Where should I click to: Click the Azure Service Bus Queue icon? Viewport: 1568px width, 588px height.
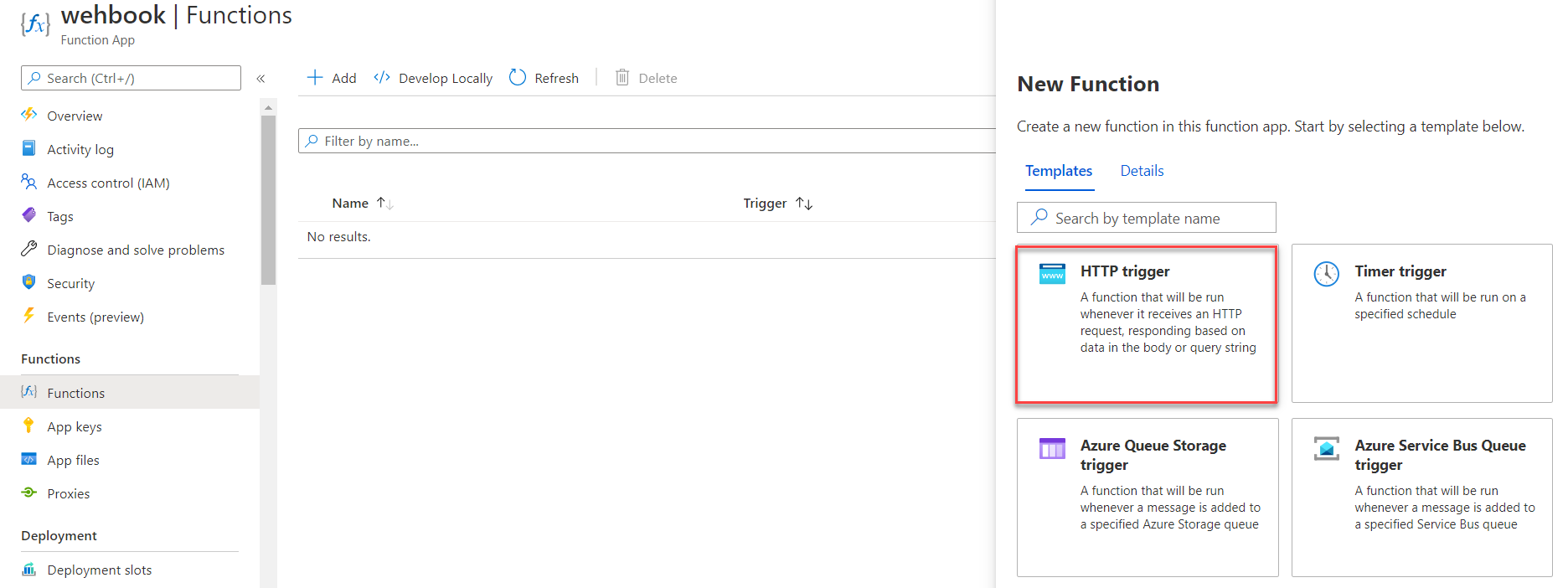tap(1327, 448)
